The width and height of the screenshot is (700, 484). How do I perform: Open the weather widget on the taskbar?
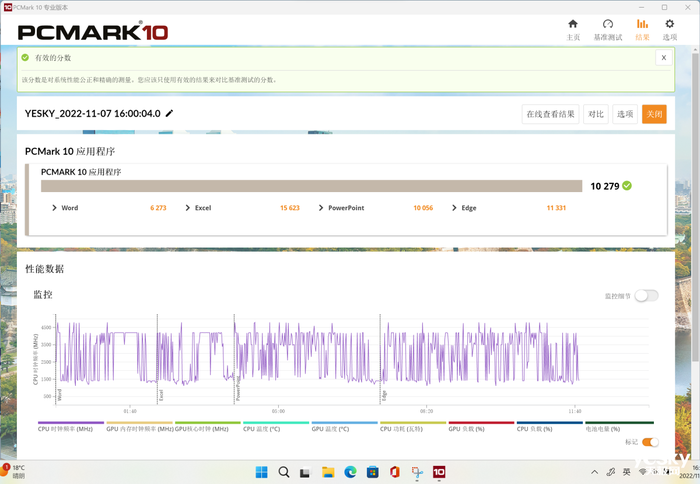pyautogui.click(x=13, y=471)
